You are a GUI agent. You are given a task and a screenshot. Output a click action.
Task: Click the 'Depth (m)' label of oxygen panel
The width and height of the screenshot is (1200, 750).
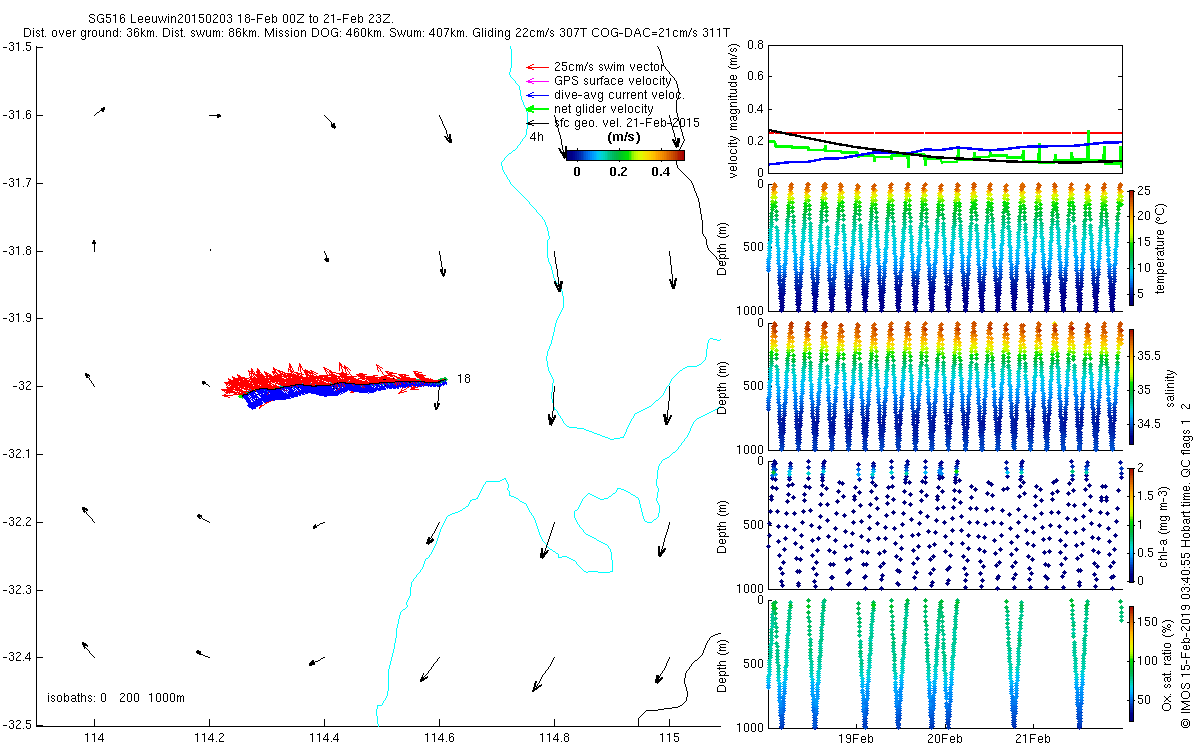point(724,664)
